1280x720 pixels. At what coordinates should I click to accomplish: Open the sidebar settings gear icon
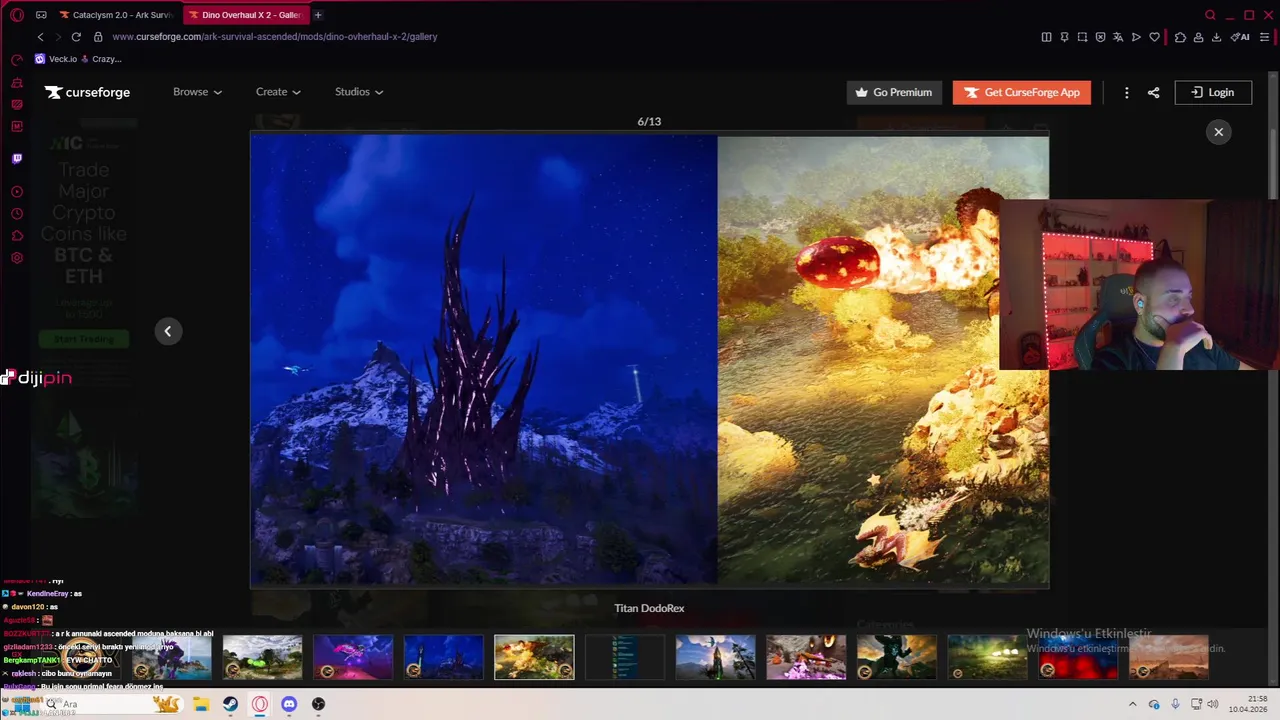point(17,258)
